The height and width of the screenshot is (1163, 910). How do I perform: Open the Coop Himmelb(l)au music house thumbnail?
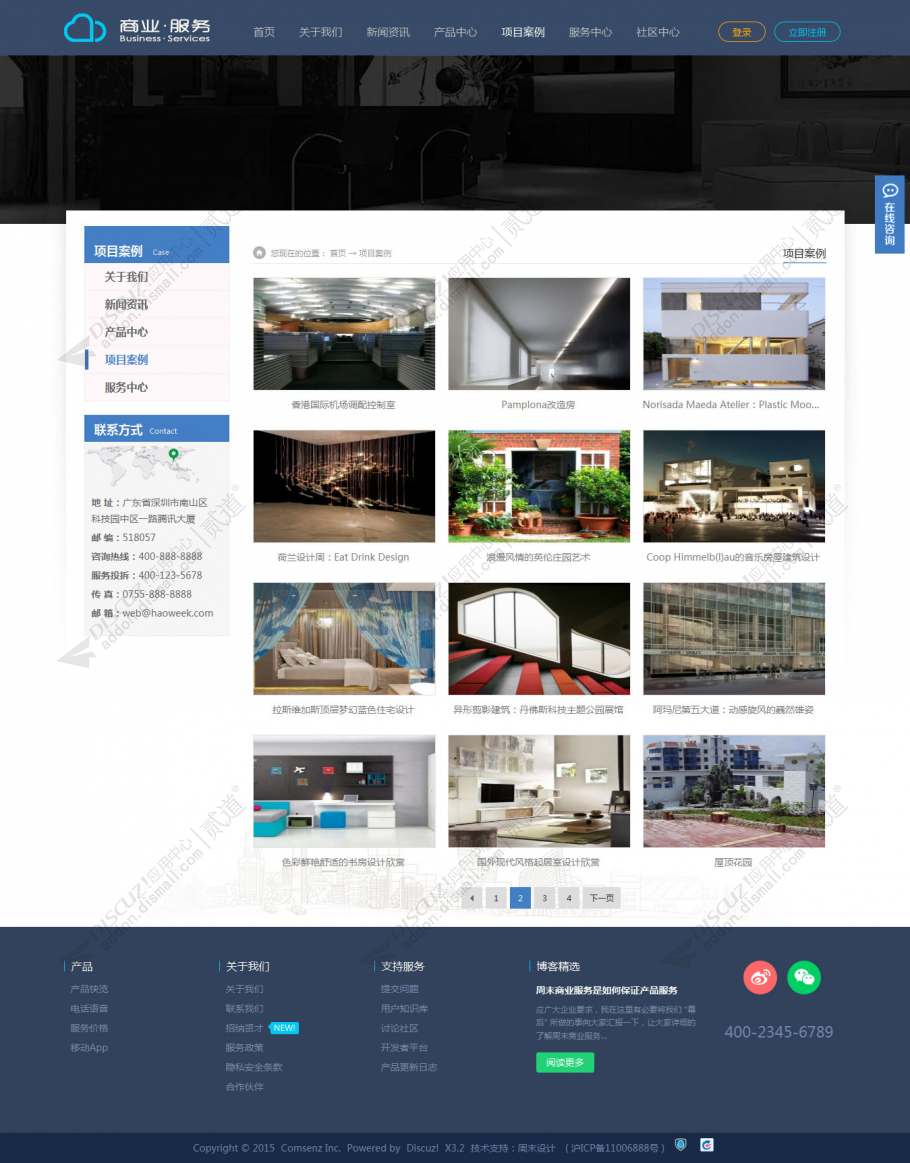pos(734,487)
